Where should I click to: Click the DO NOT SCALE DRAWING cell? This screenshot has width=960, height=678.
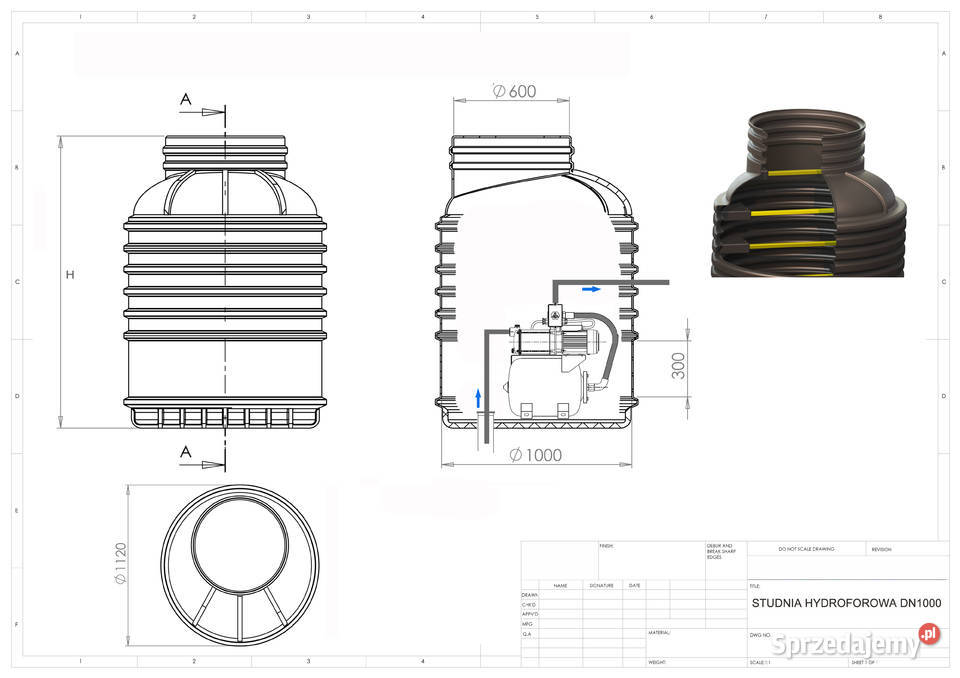(806, 549)
